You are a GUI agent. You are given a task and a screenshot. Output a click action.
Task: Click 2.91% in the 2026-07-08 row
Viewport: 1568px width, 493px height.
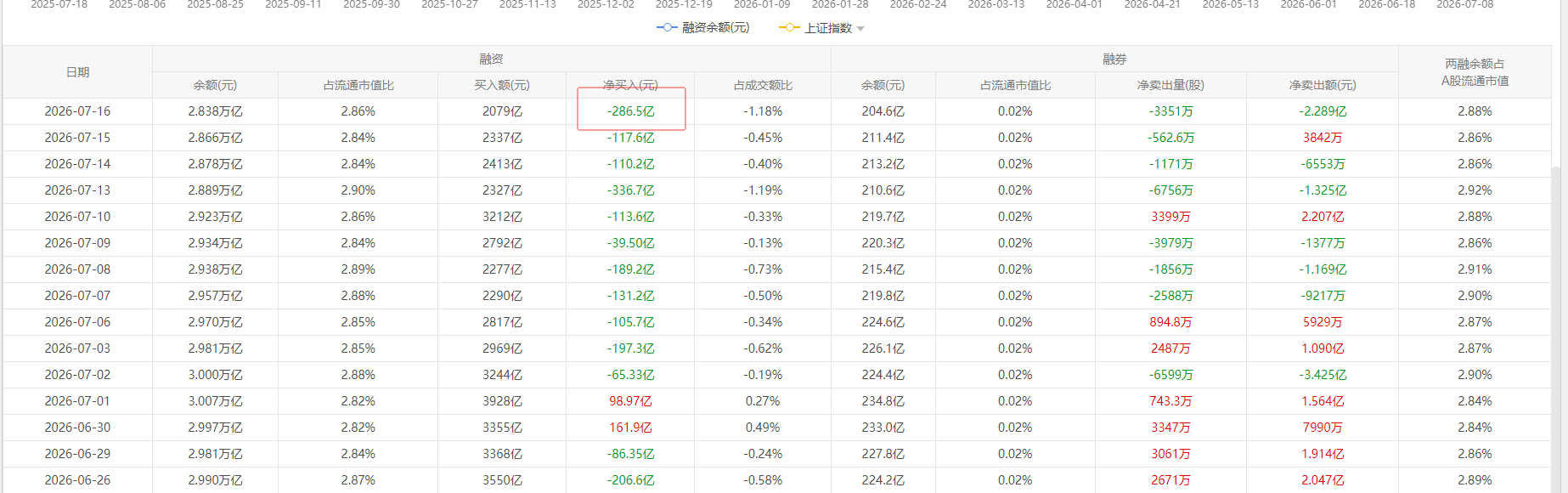tap(1475, 269)
